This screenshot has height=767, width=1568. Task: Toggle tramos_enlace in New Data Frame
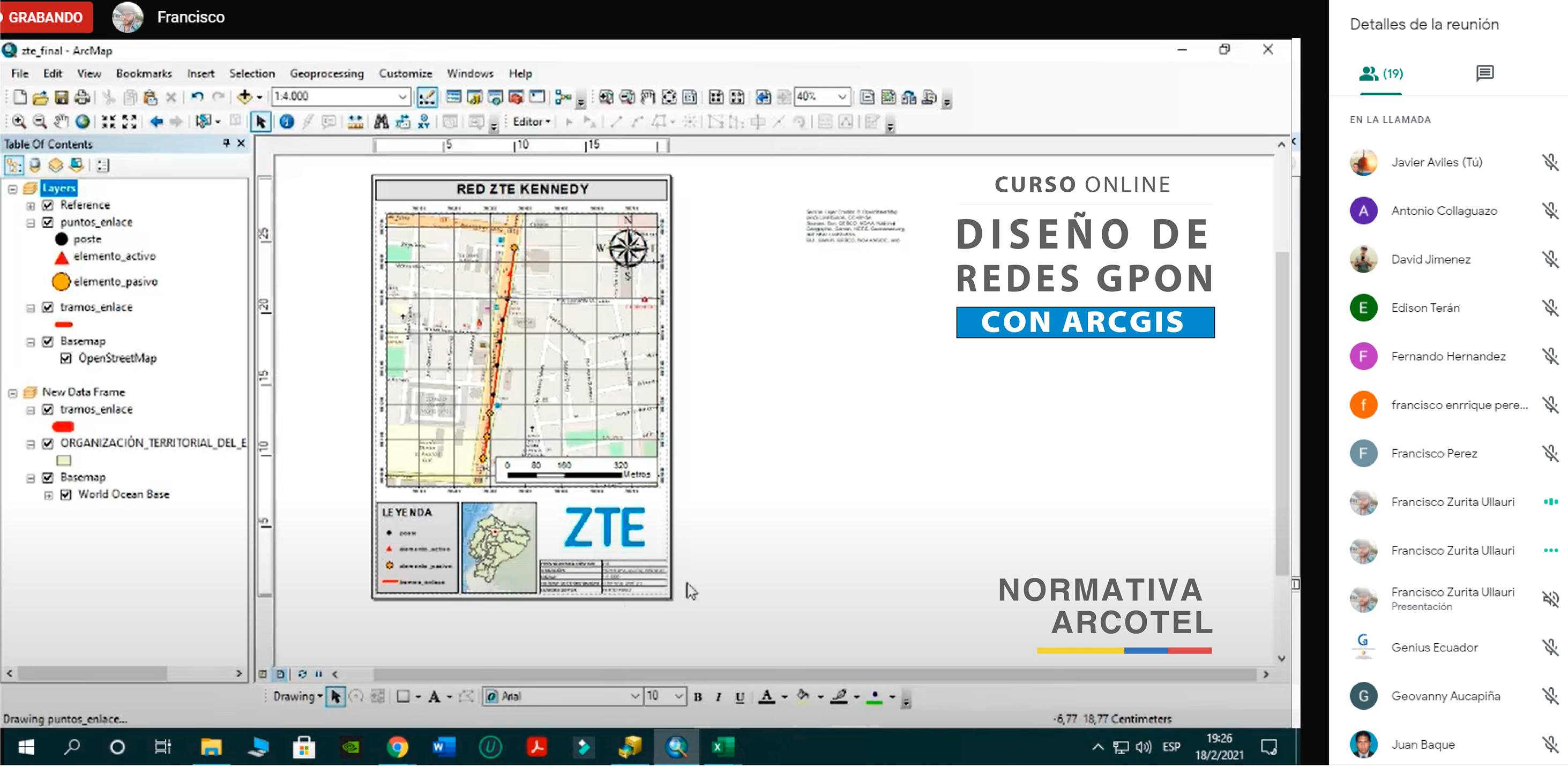tap(48, 409)
